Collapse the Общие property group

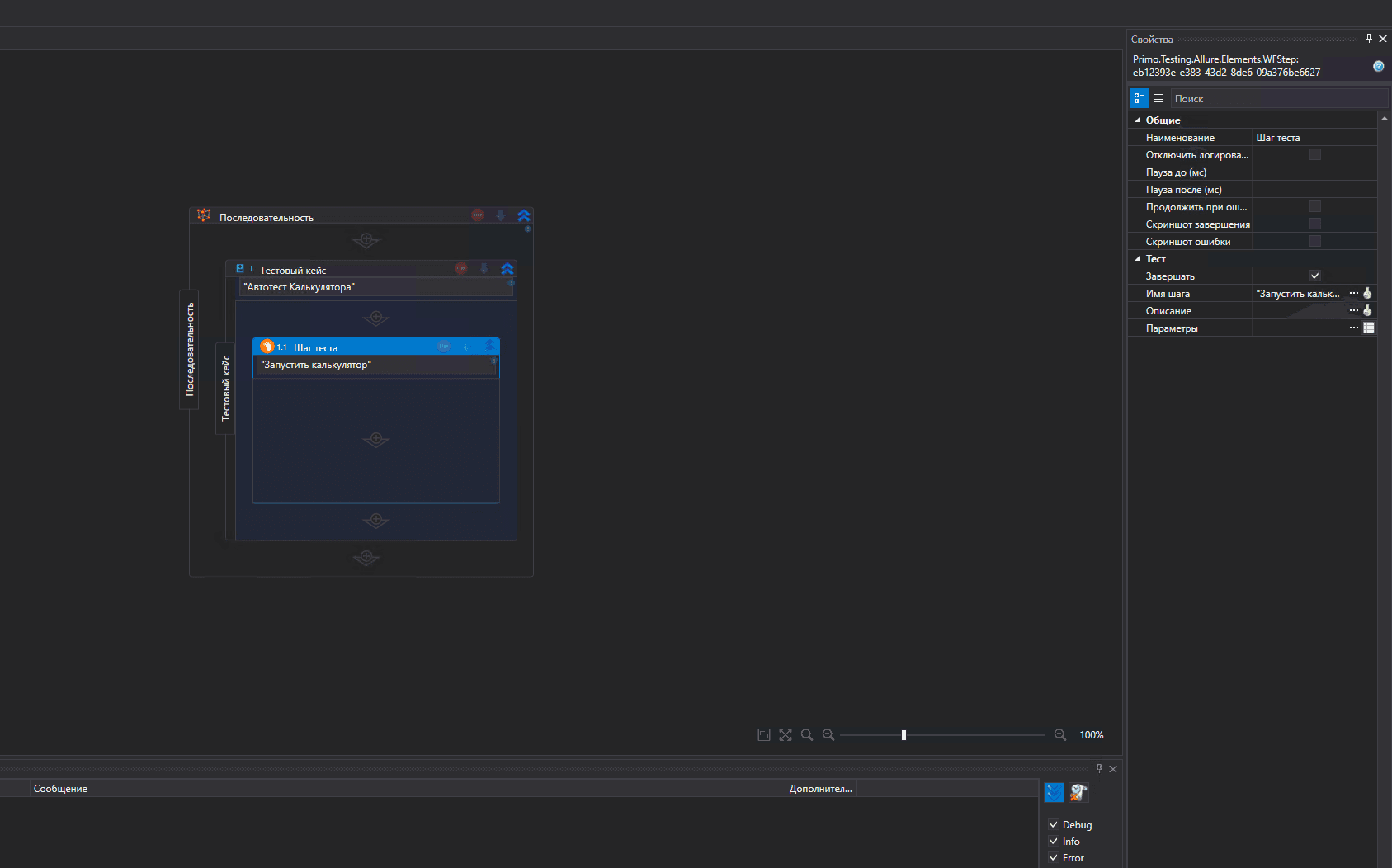[1138, 120]
